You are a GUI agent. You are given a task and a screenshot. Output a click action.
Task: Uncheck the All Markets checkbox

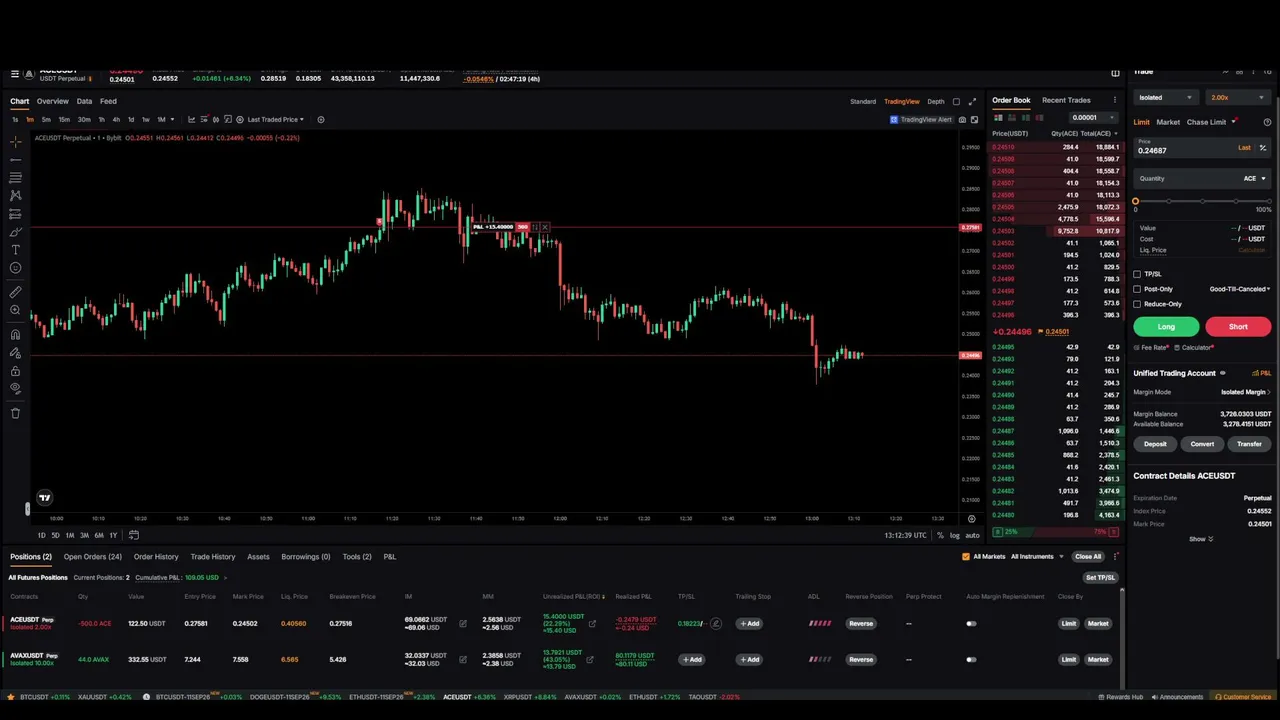(x=966, y=557)
